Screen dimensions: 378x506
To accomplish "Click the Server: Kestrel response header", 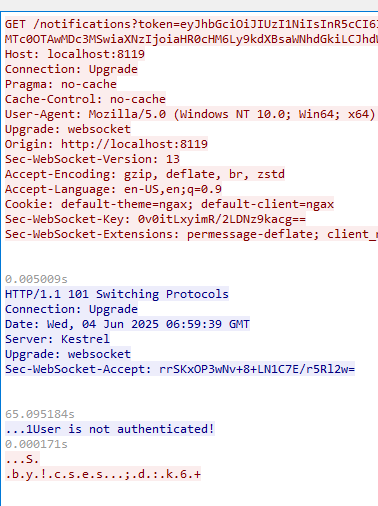I will coord(57,339).
